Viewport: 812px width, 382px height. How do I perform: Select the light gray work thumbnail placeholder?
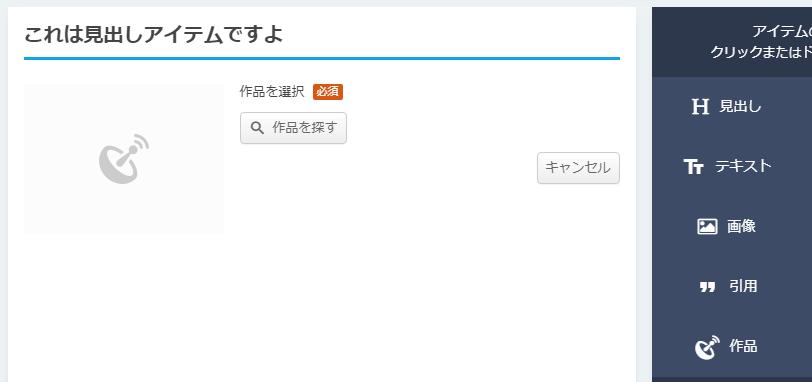click(124, 158)
